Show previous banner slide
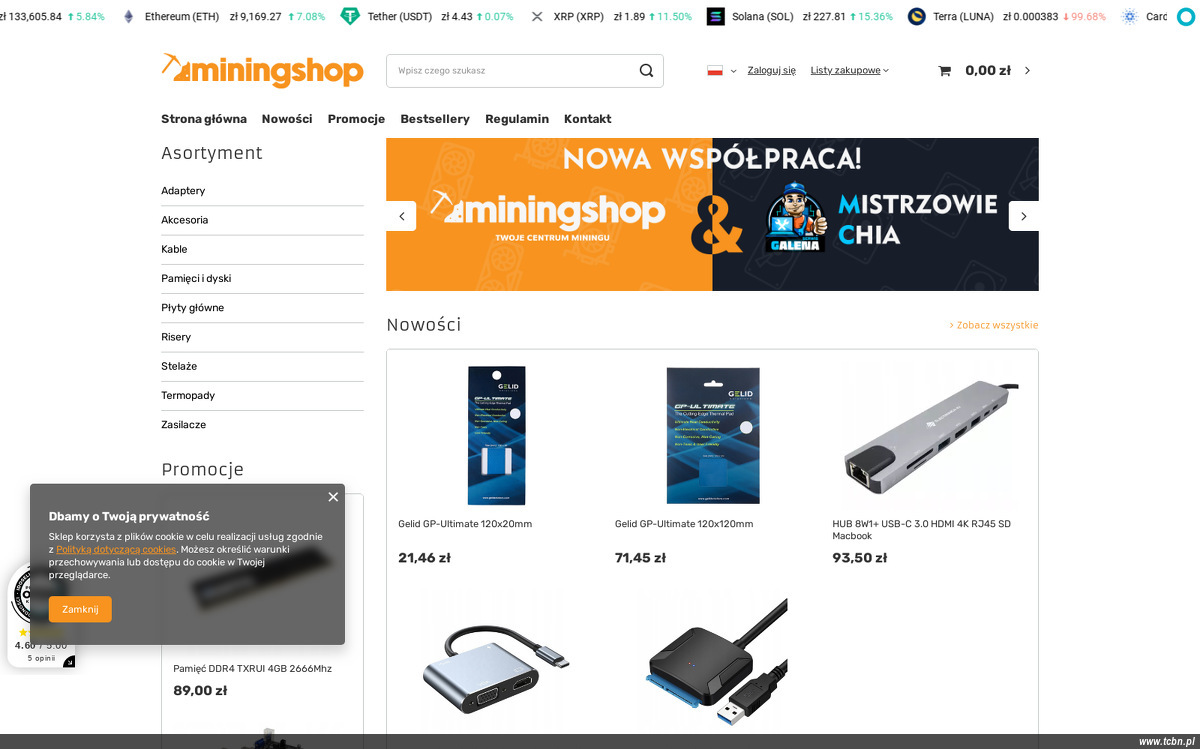 coord(401,216)
